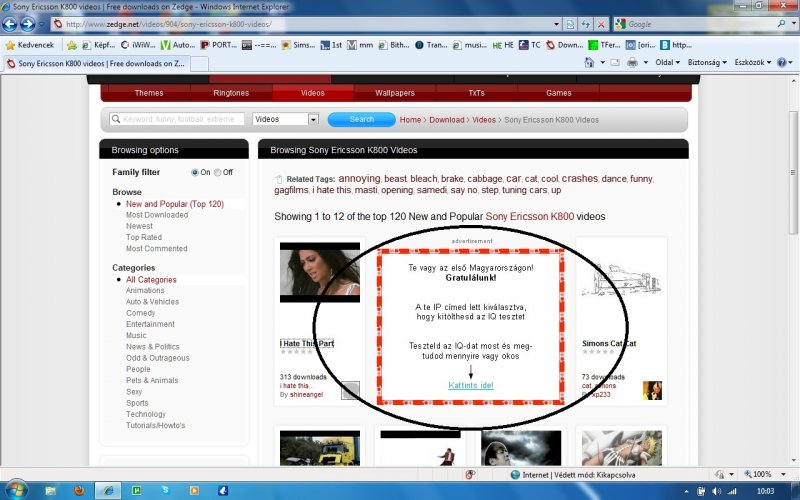This screenshot has width=800, height=500.
Task: Click the Kattints ide! ad link
Action: (470, 385)
